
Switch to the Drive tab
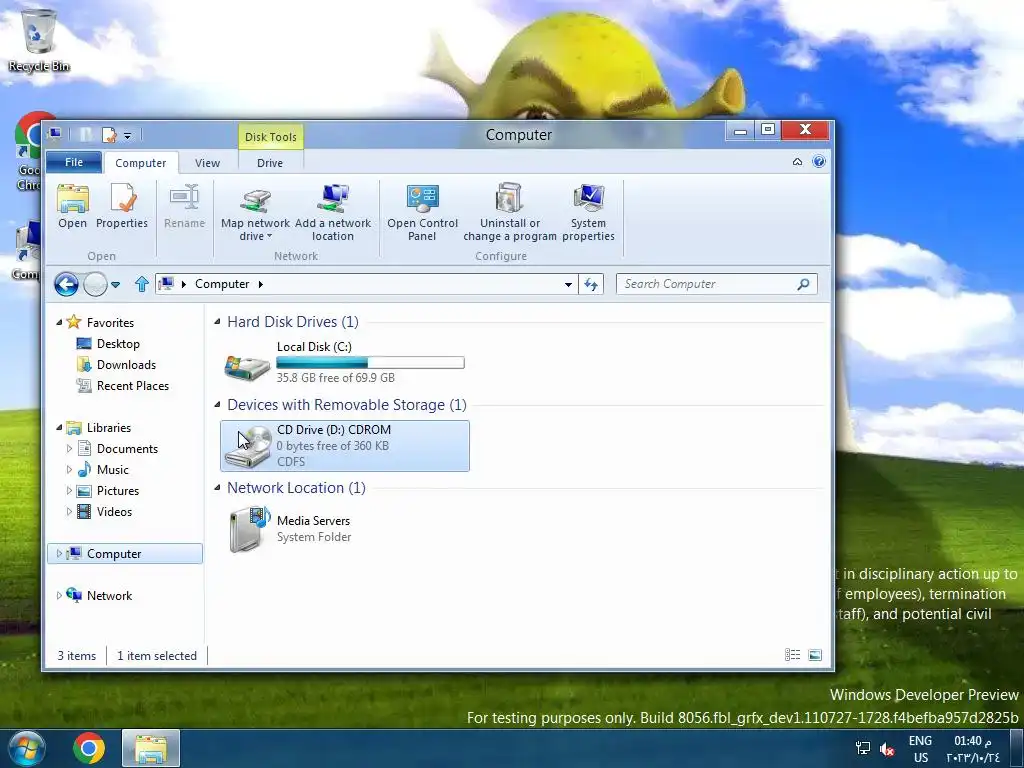pyautogui.click(x=270, y=163)
